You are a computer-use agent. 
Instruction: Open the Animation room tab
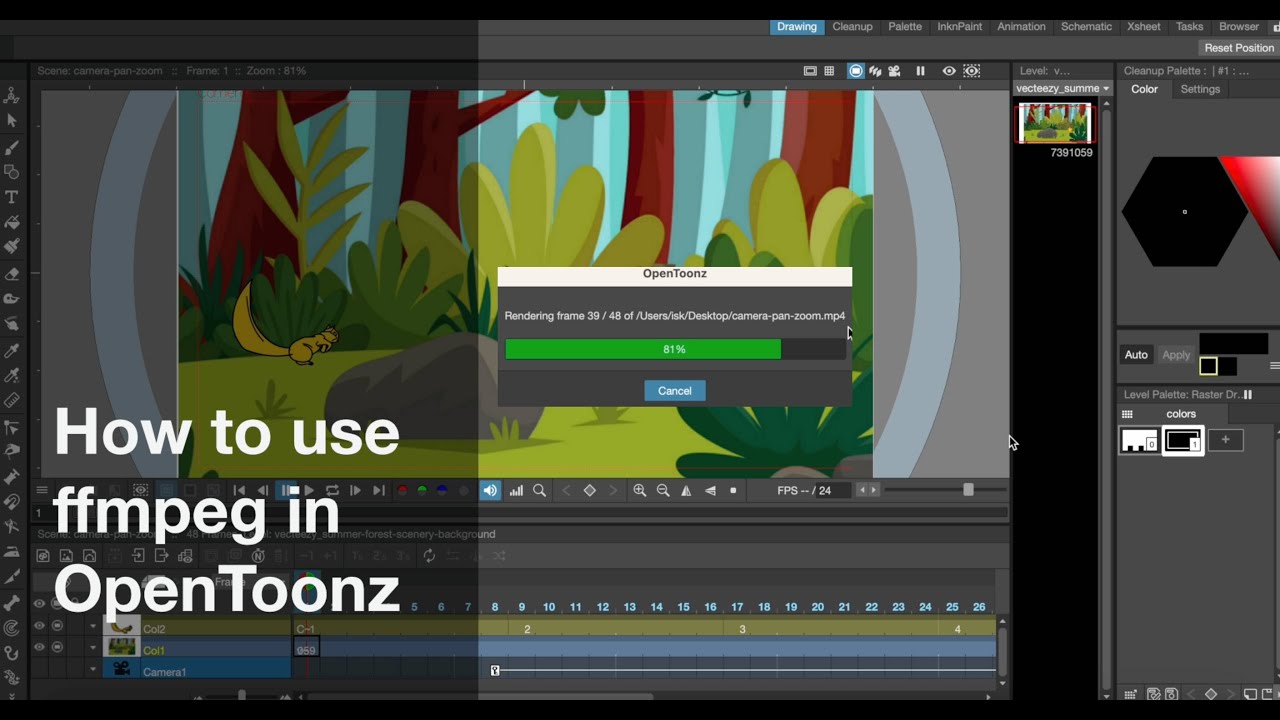point(1021,27)
